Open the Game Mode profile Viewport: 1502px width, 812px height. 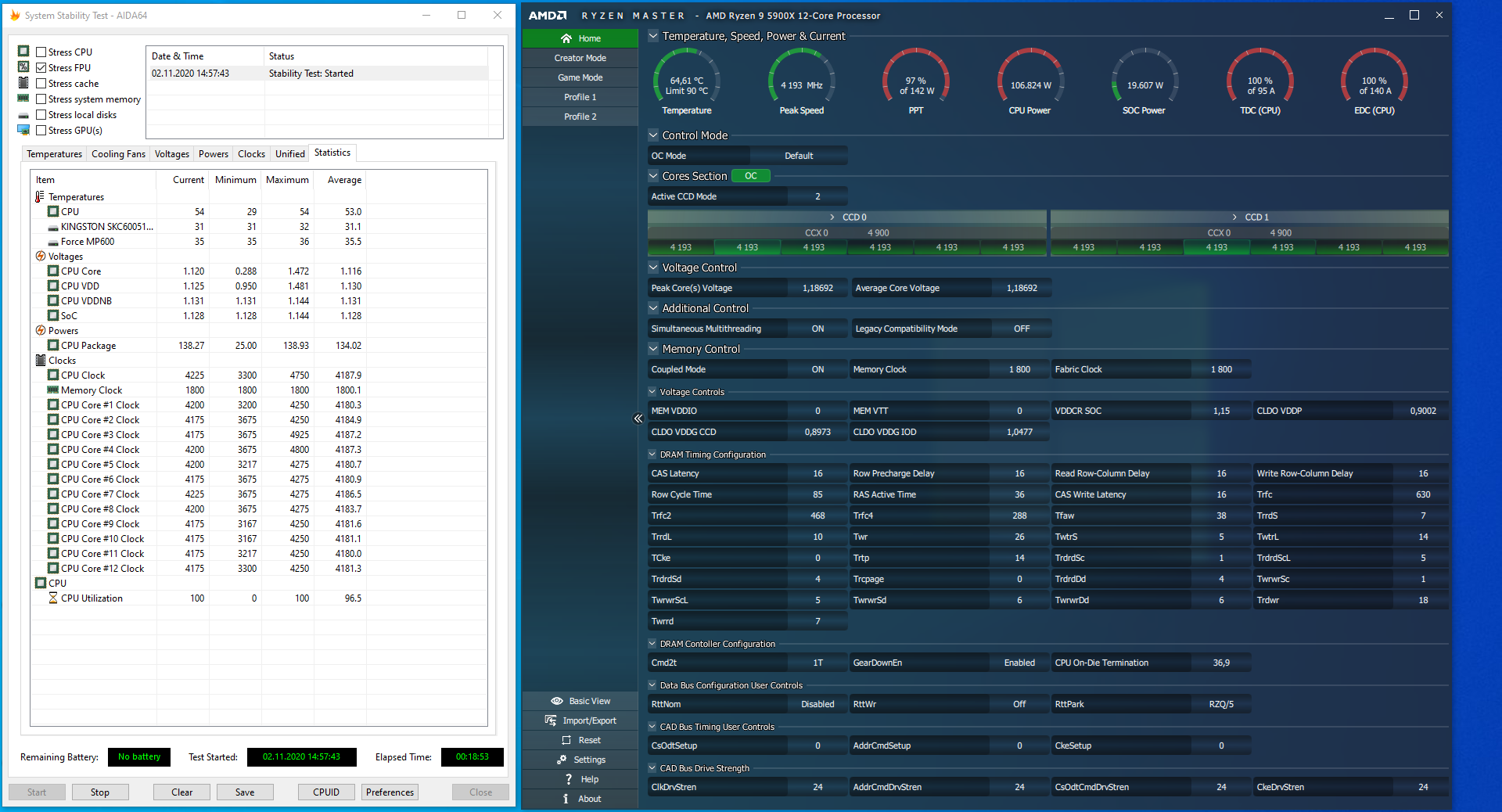tap(580, 77)
